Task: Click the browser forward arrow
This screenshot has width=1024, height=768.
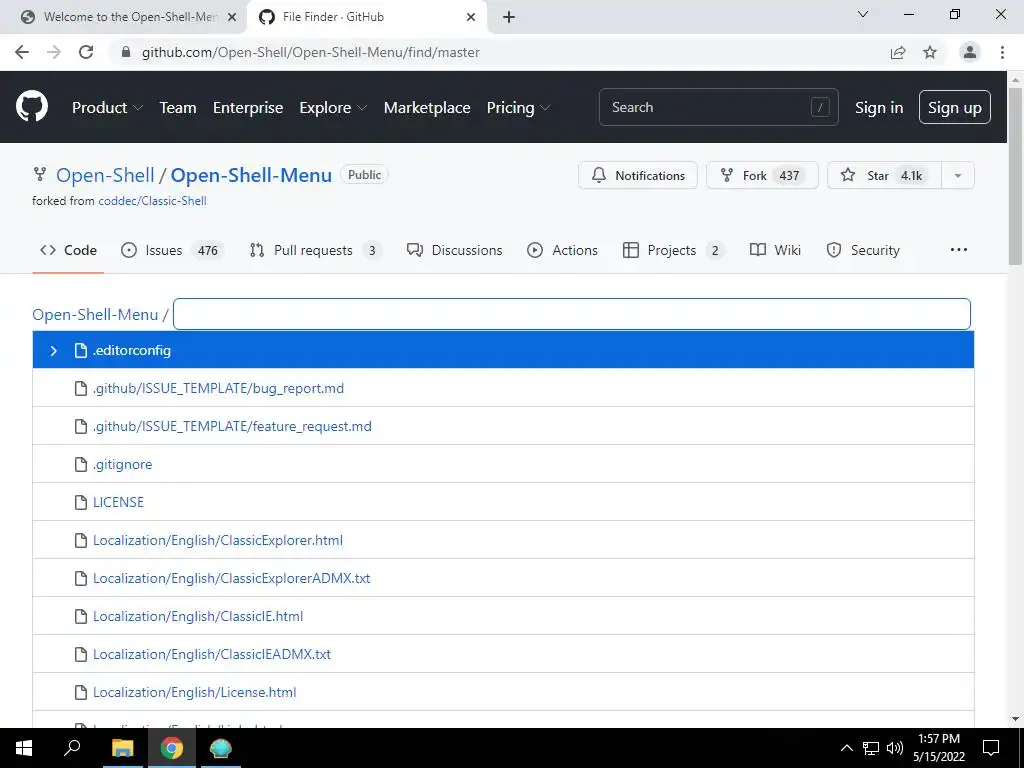Action: click(54, 52)
